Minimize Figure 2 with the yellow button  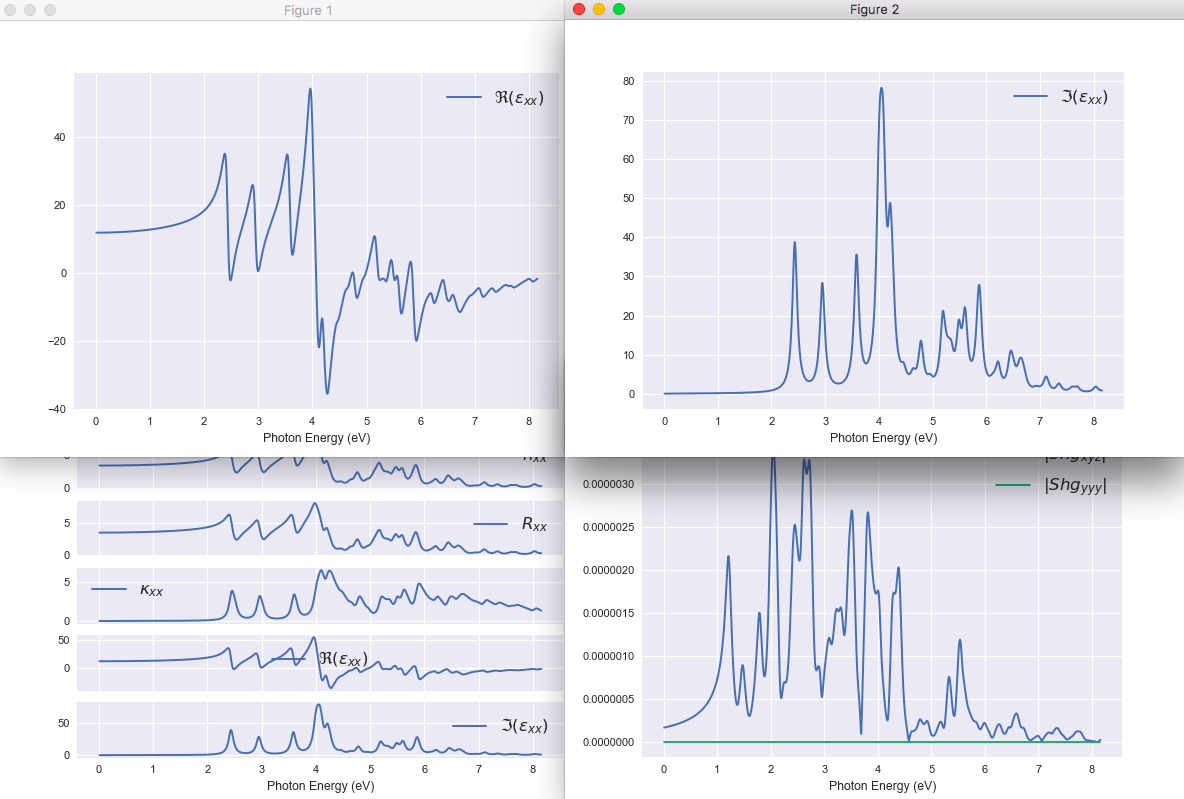click(599, 9)
